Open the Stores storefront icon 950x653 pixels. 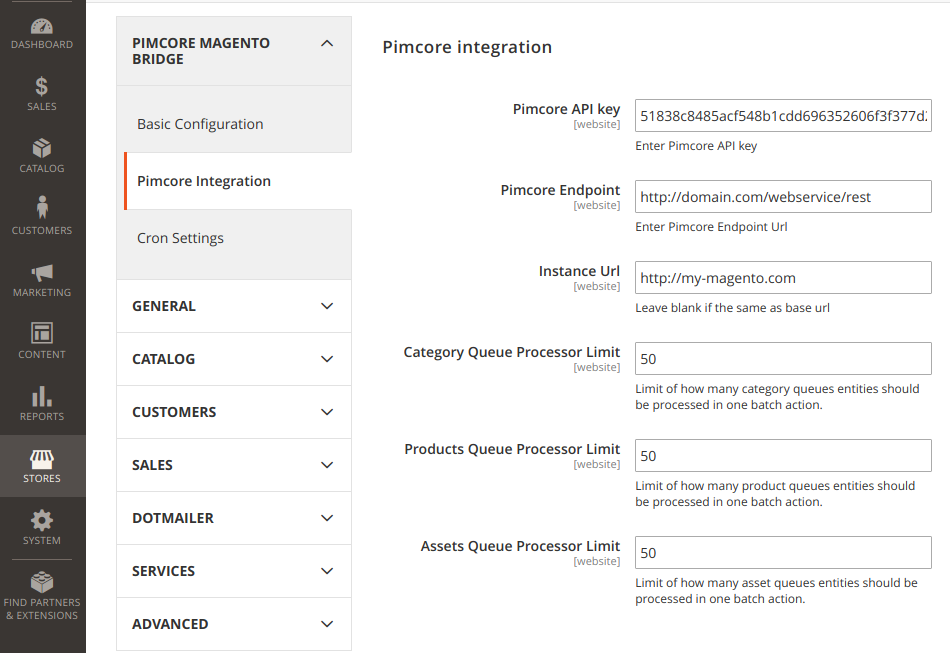[42, 459]
